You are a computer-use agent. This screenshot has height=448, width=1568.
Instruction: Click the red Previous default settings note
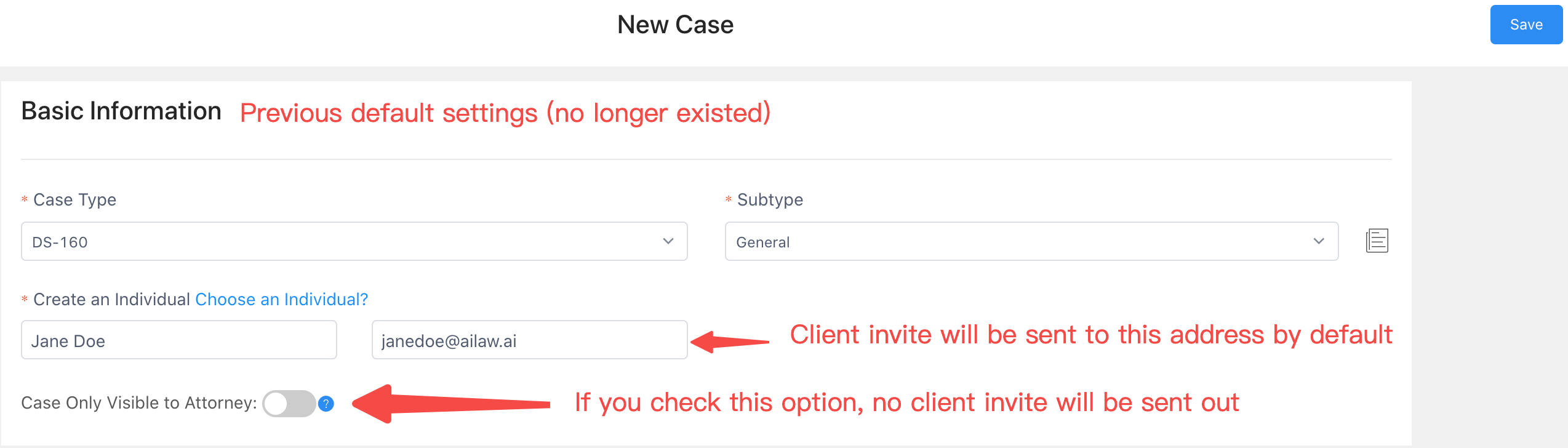(x=505, y=113)
